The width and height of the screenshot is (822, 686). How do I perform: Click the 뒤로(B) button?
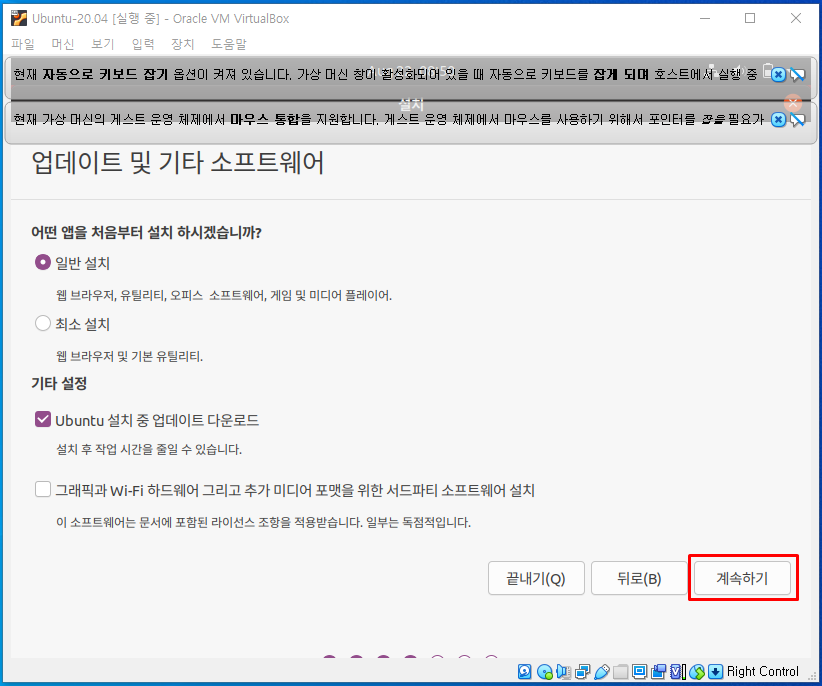(x=639, y=578)
